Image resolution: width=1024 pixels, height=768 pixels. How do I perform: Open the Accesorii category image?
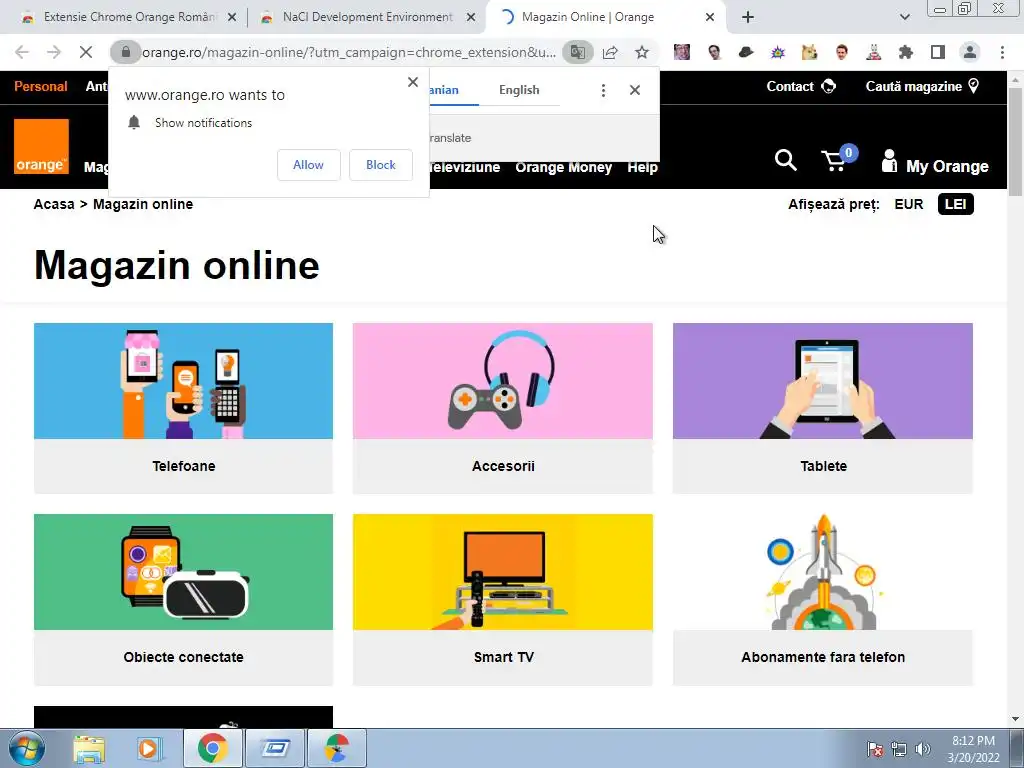503,381
